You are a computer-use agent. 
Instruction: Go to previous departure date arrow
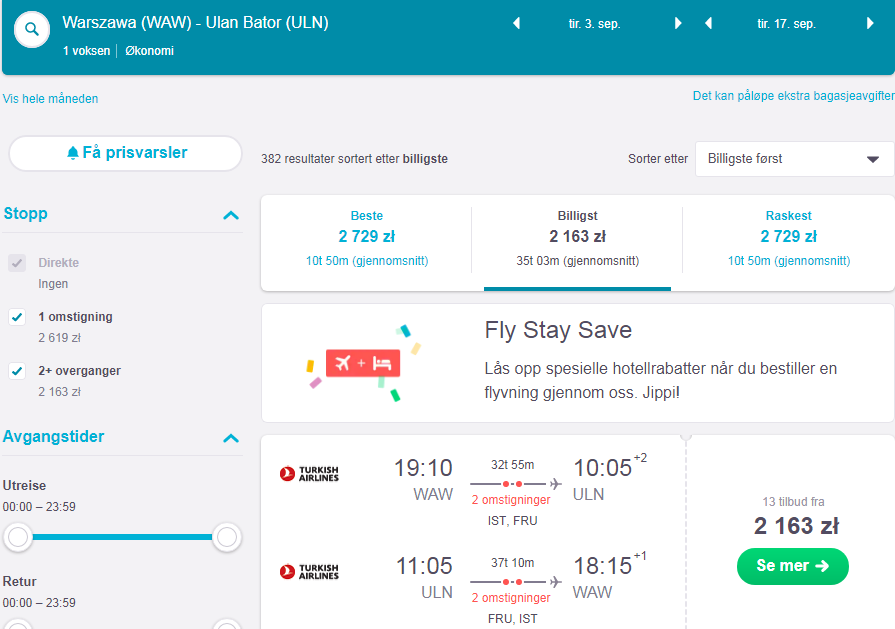coord(517,23)
